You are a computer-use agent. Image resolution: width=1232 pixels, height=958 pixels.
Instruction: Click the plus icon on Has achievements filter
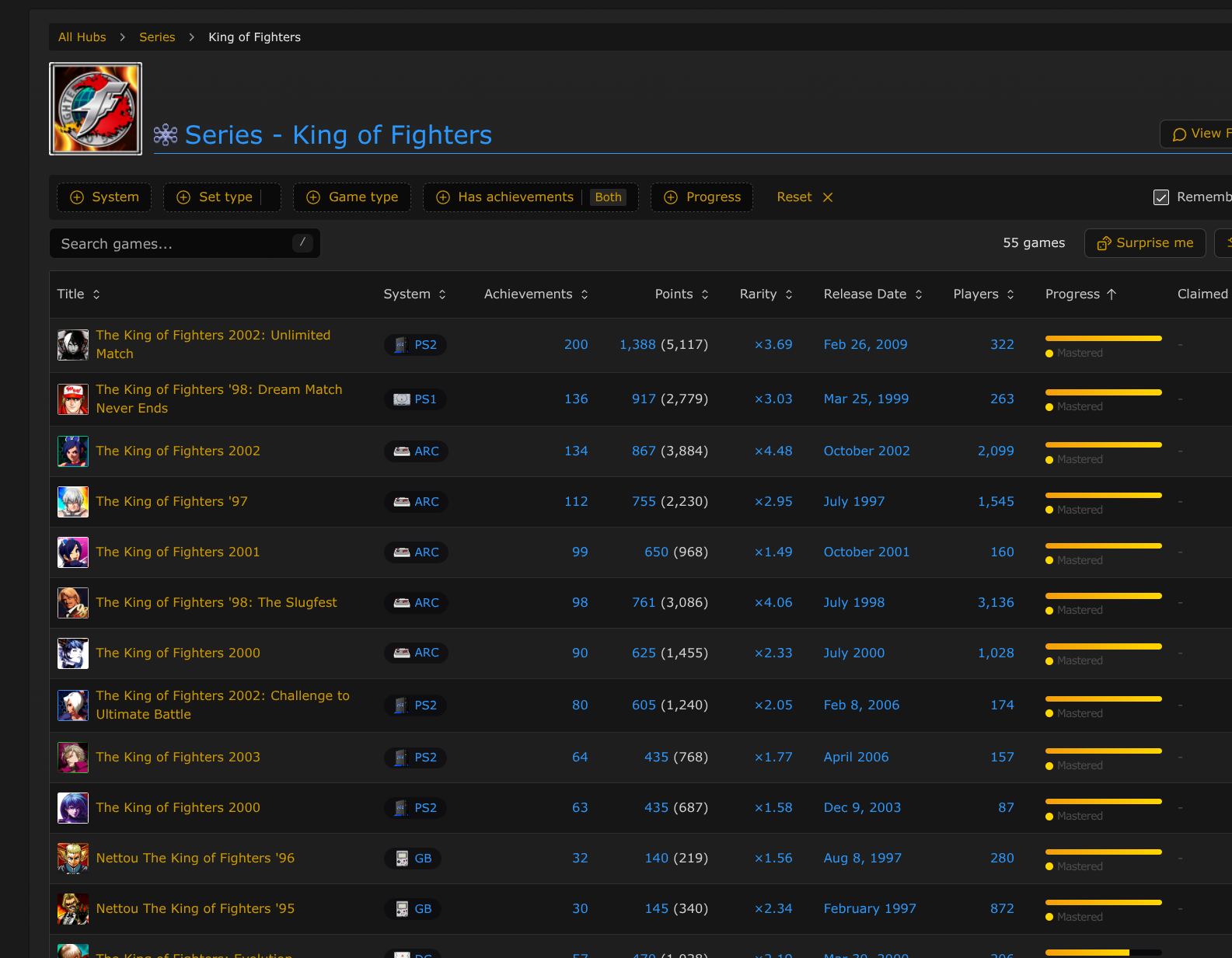443,197
